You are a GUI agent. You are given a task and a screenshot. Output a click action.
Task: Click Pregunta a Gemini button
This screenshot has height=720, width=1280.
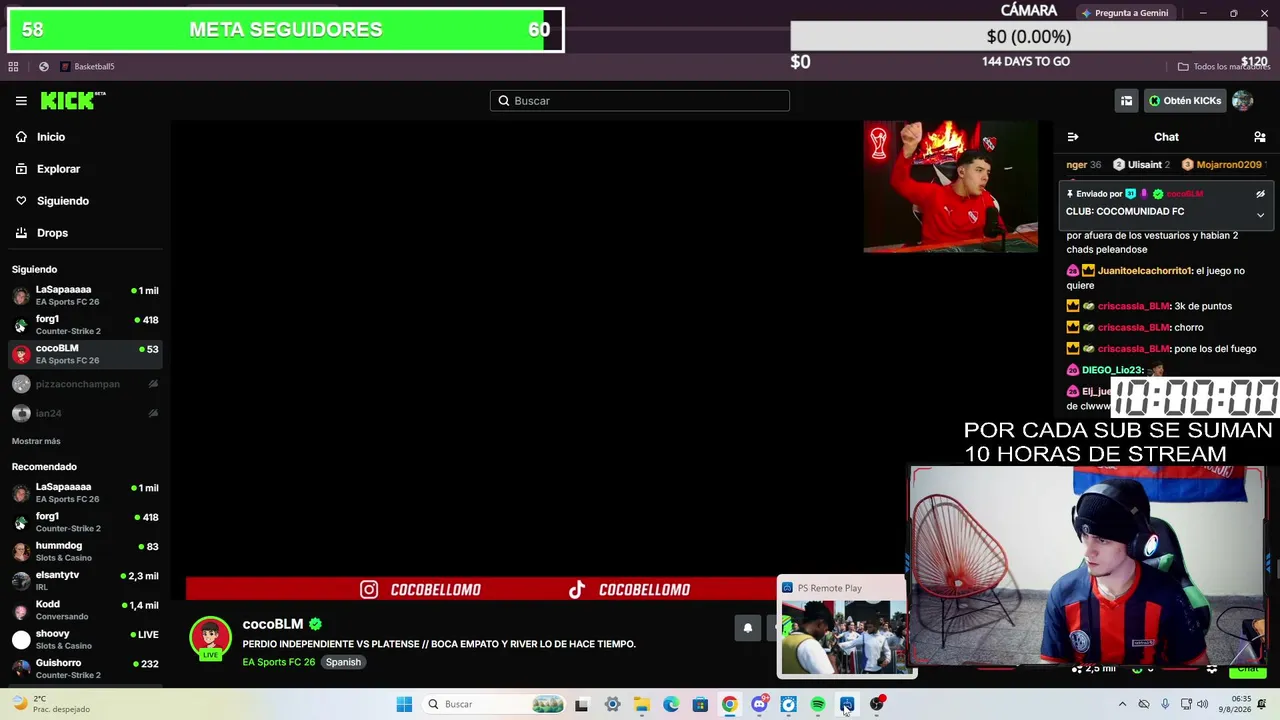1125,13
